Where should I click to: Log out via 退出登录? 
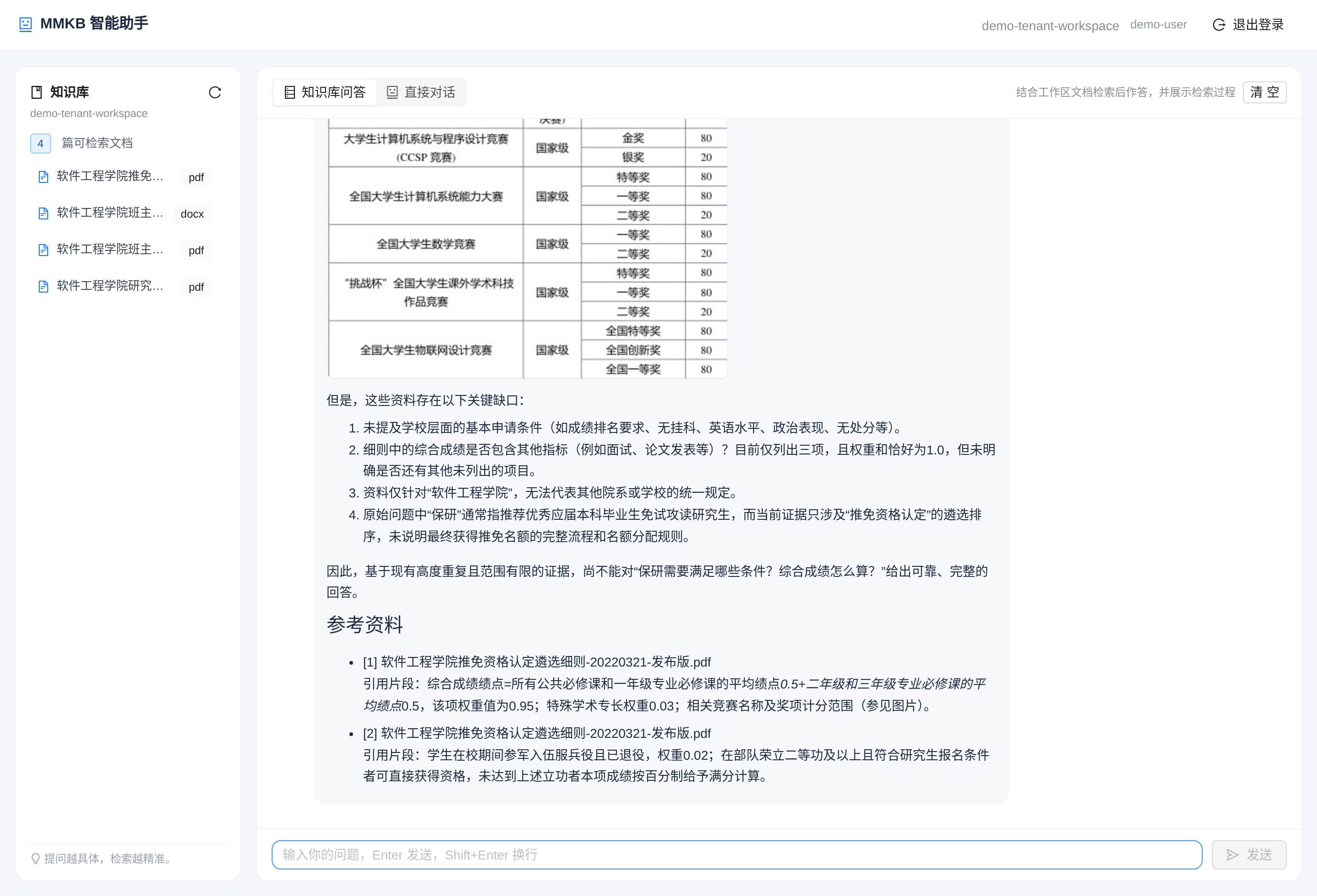pos(1248,25)
